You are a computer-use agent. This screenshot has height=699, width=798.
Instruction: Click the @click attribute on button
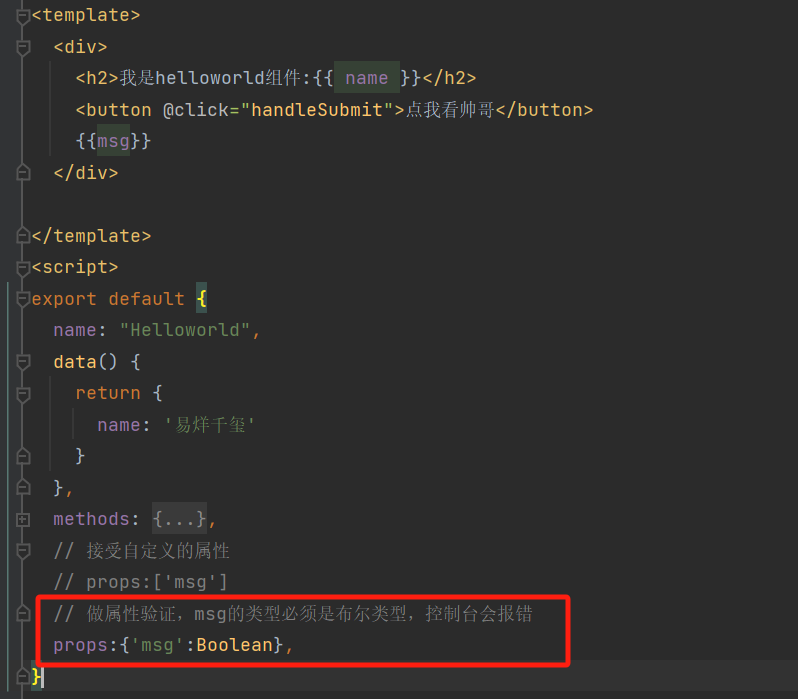click(x=195, y=110)
